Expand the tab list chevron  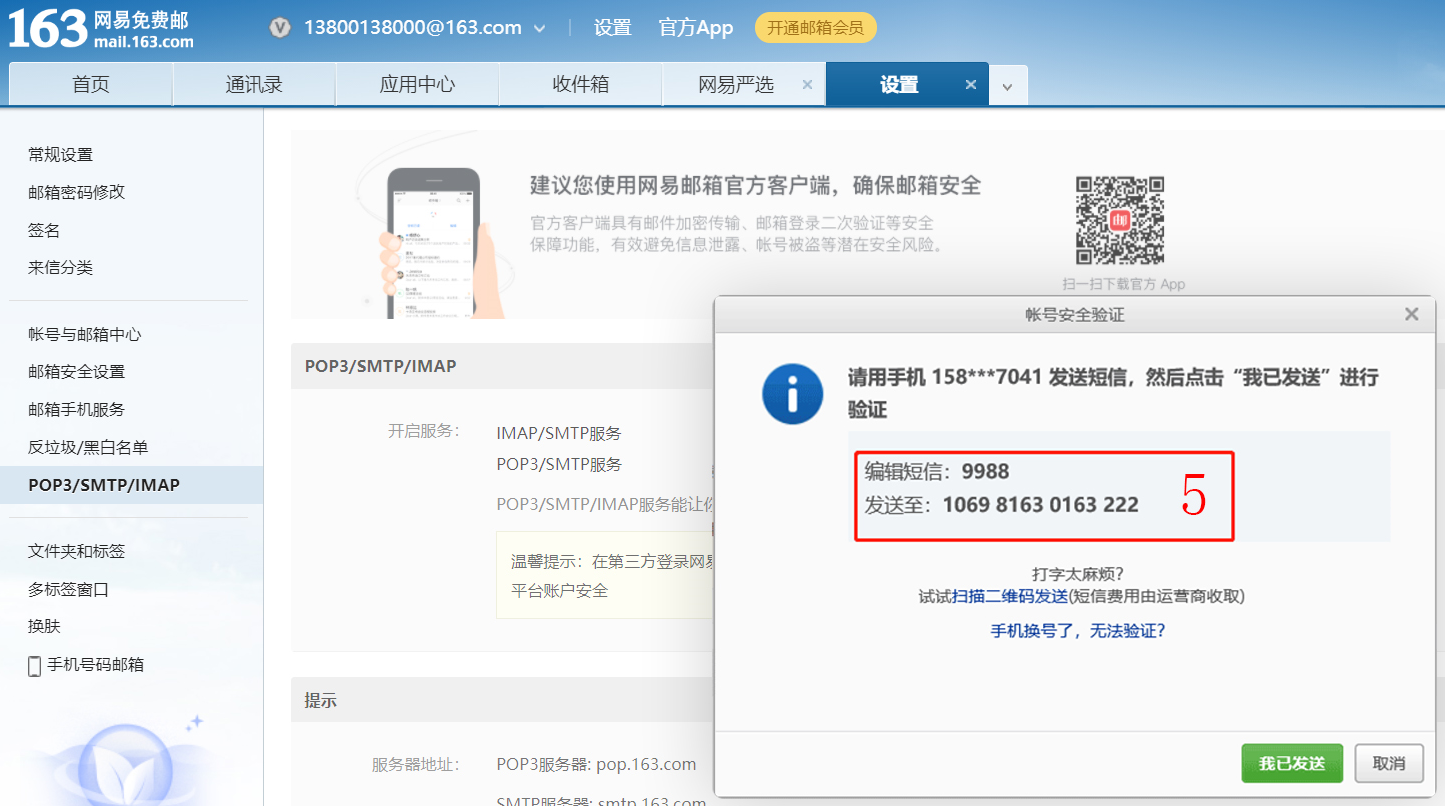tap(1007, 87)
